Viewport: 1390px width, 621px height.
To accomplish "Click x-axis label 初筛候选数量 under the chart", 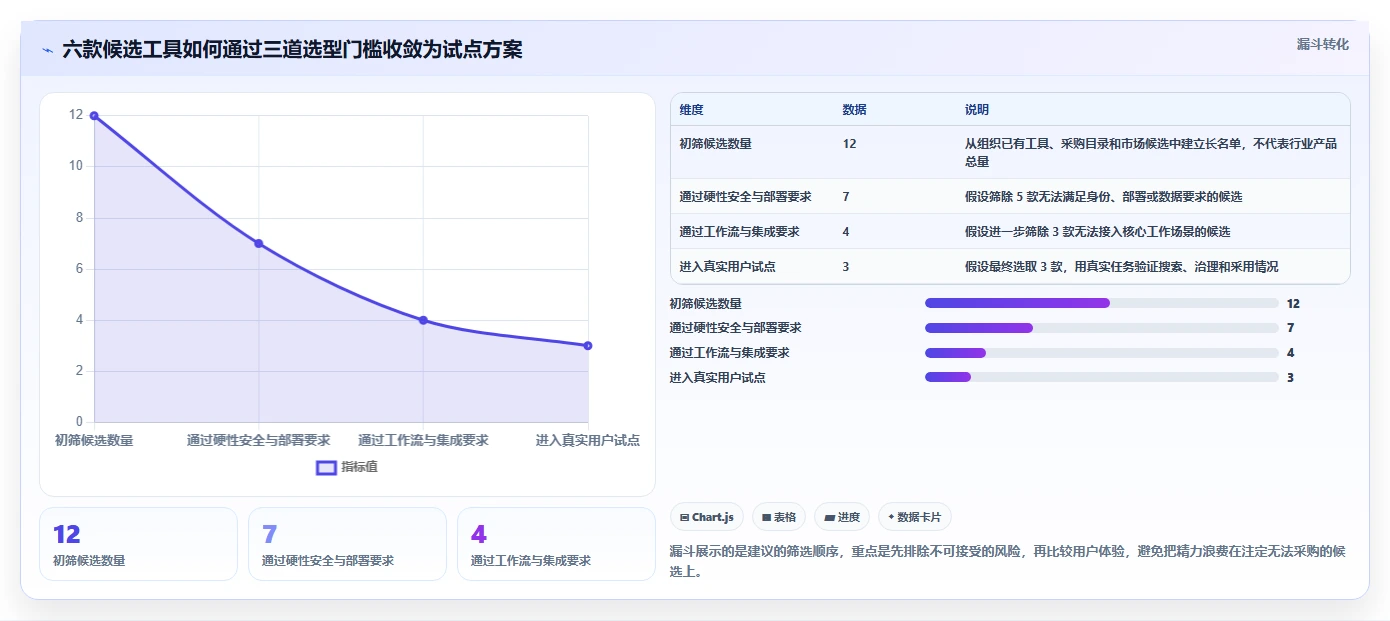I will pos(94,440).
